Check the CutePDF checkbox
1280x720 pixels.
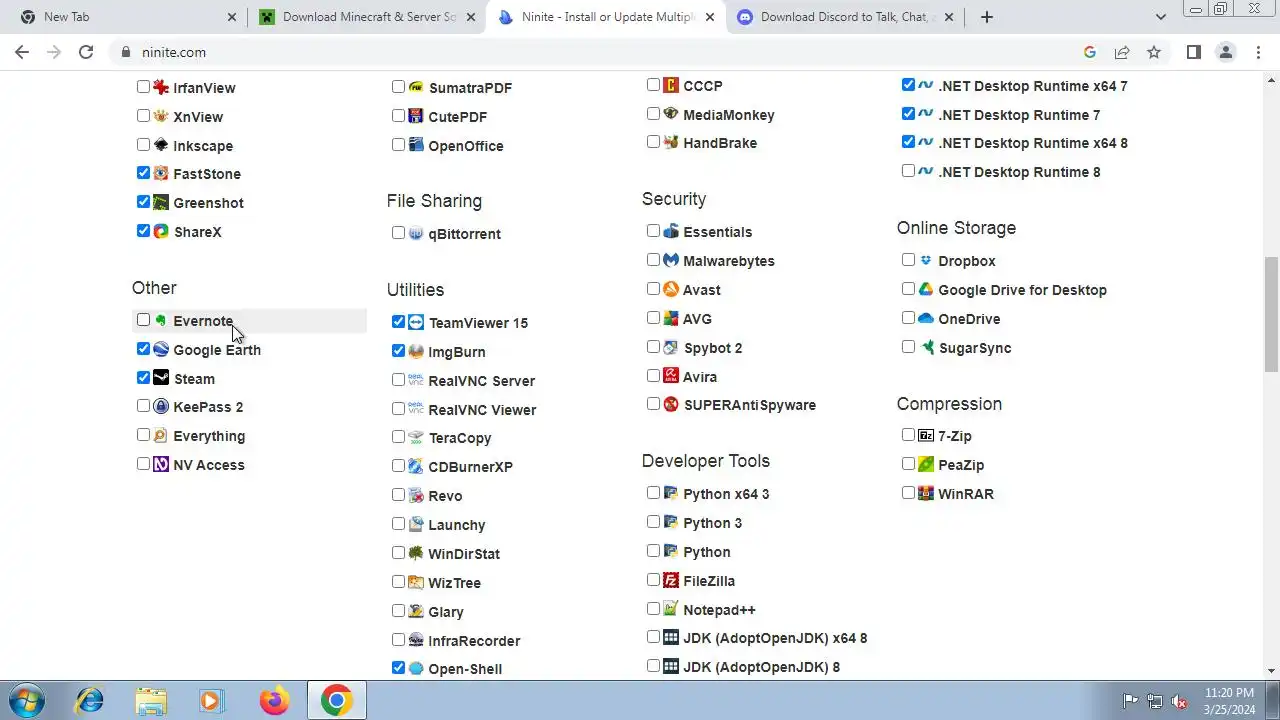pyautogui.click(x=398, y=116)
